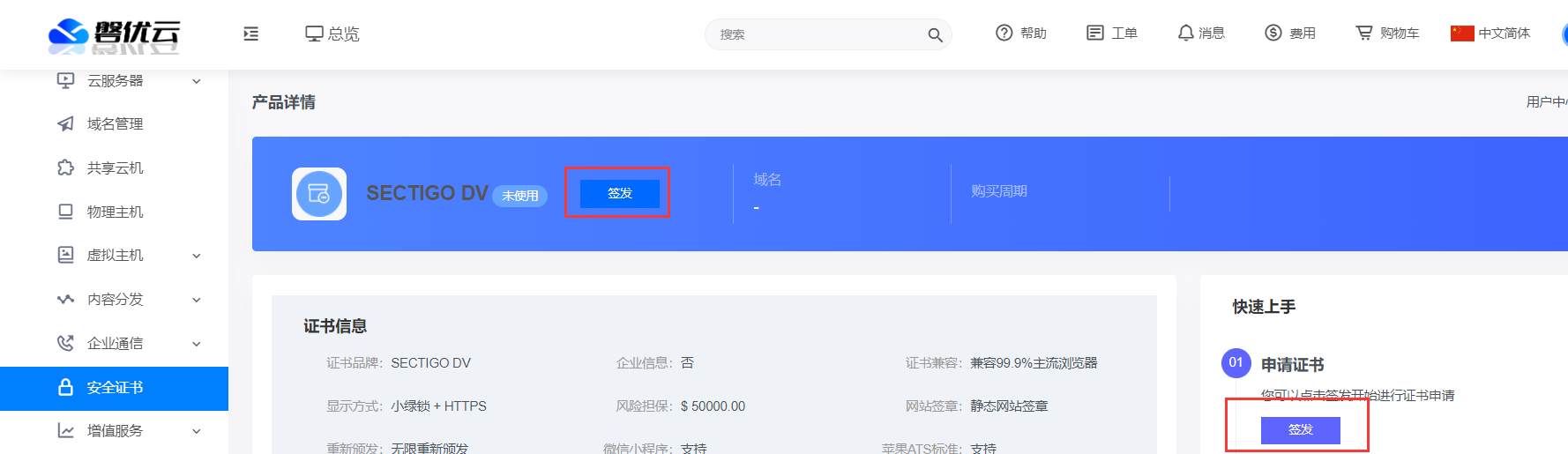
Task: Click the 费用 dollar icon
Action: [1273, 33]
